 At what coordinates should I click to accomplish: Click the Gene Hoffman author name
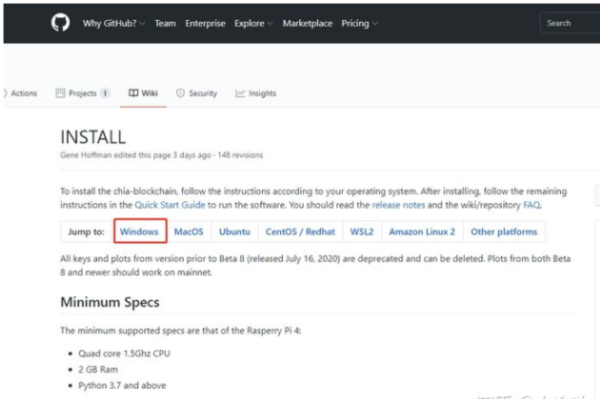[86, 155]
